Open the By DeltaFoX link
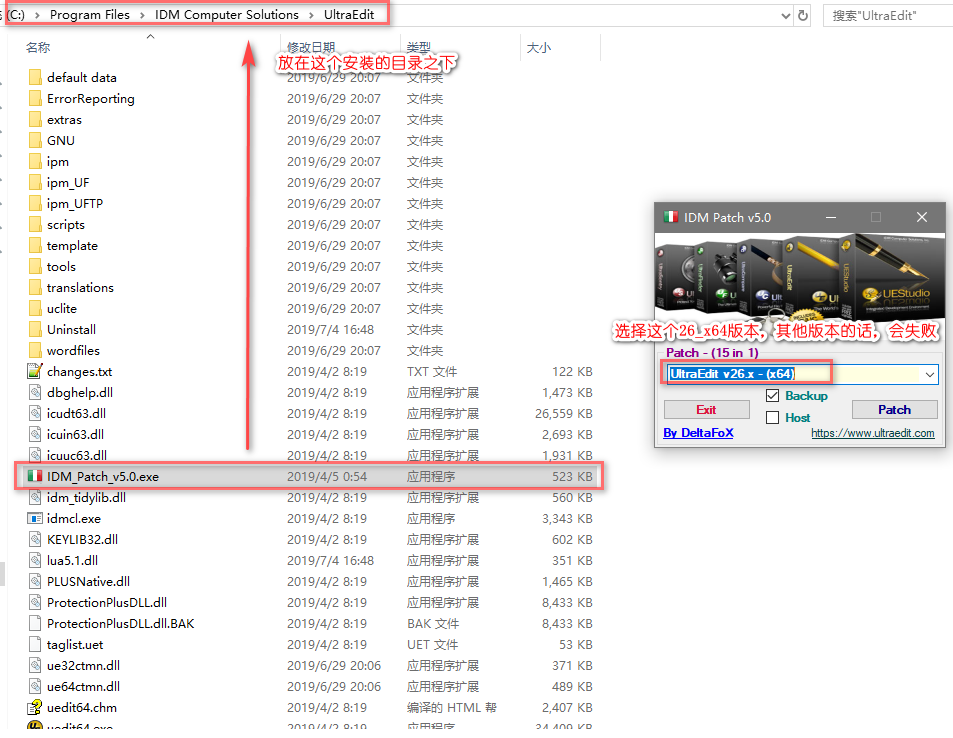 coord(698,433)
